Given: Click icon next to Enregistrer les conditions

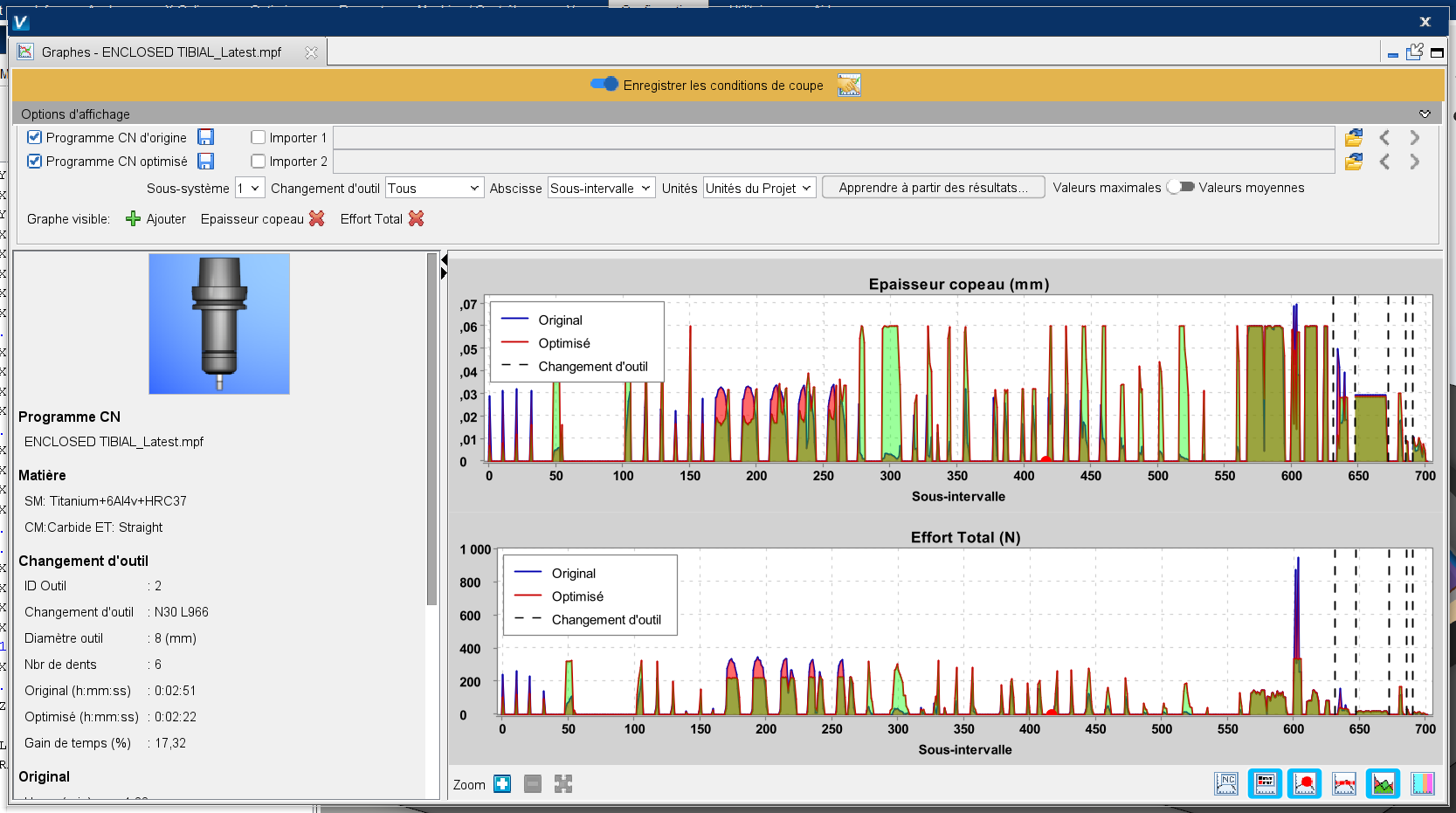Looking at the screenshot, I should point(849,85).
